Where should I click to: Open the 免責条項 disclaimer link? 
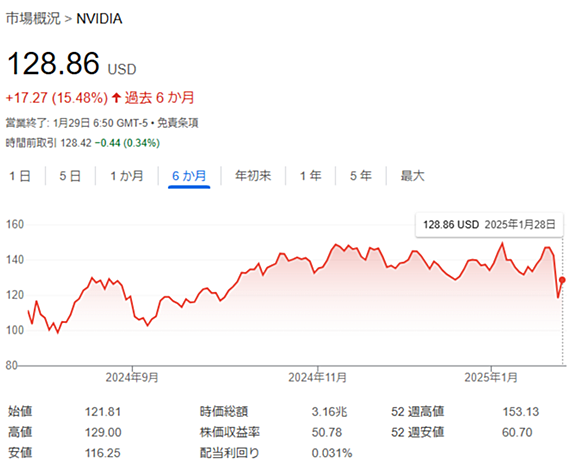(178, 123)
